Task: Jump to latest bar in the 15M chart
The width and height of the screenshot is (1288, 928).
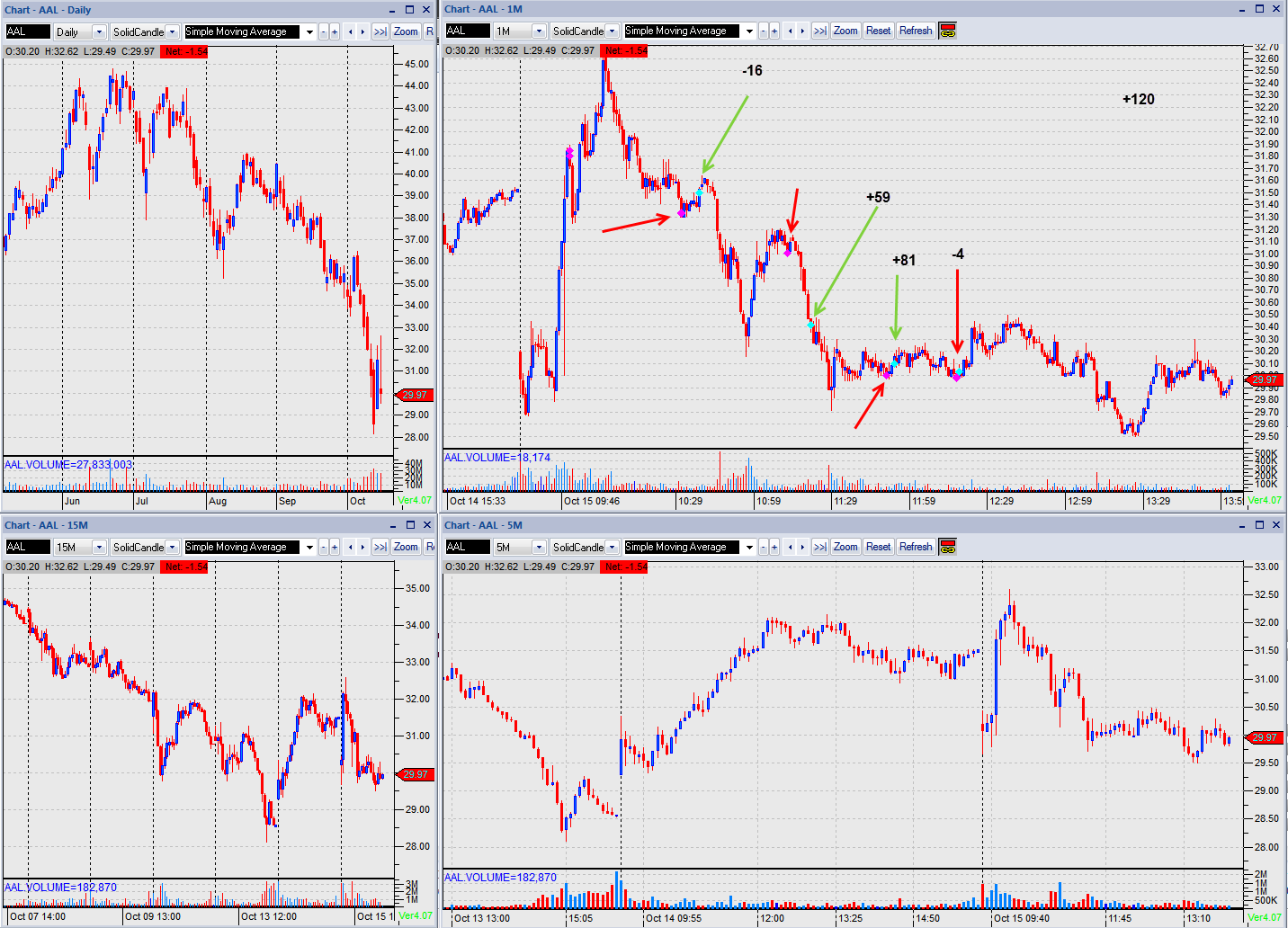Action: (x=380, y=547)
